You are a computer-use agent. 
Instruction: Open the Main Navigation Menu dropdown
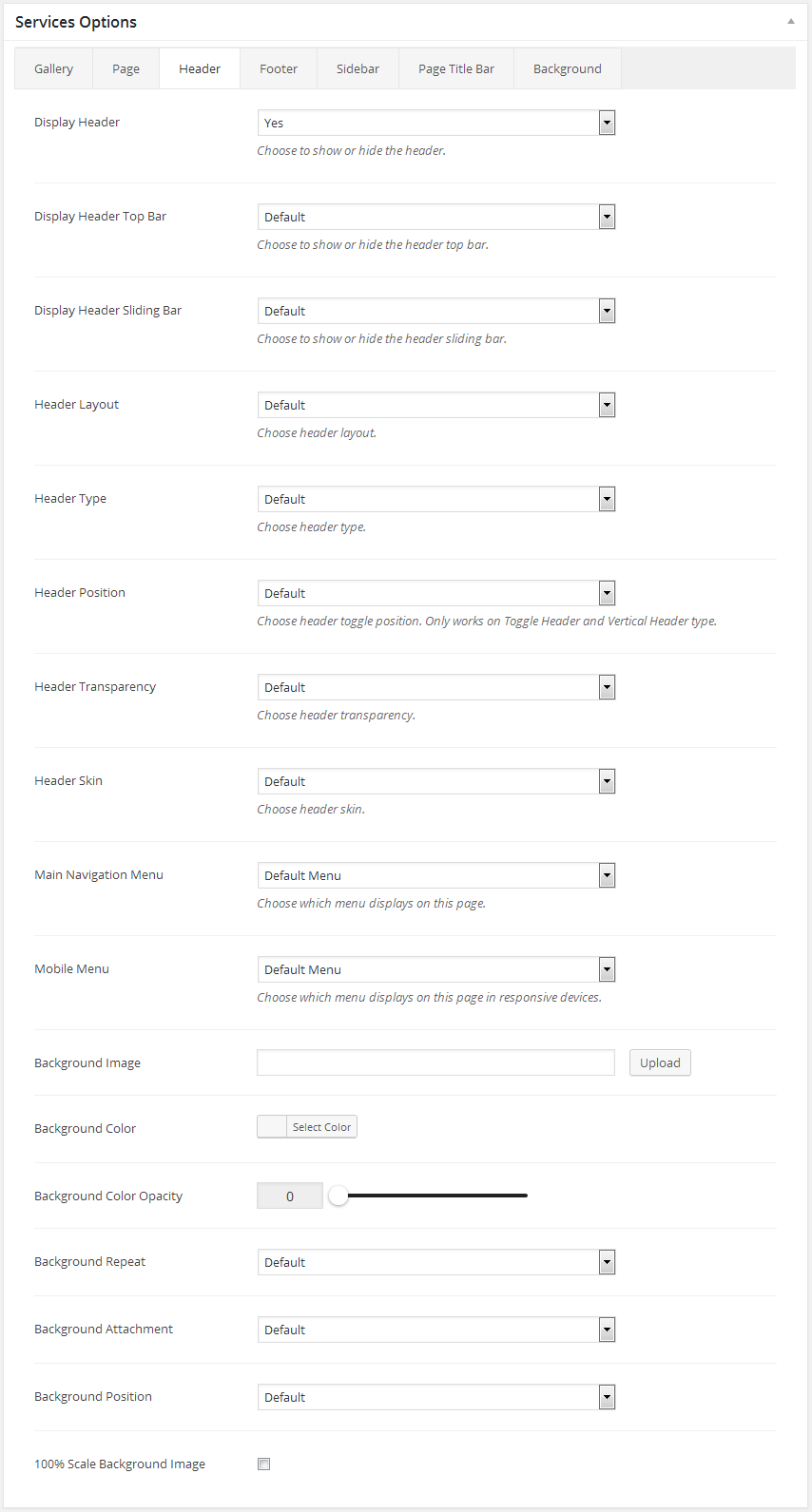tap(436, 875)
